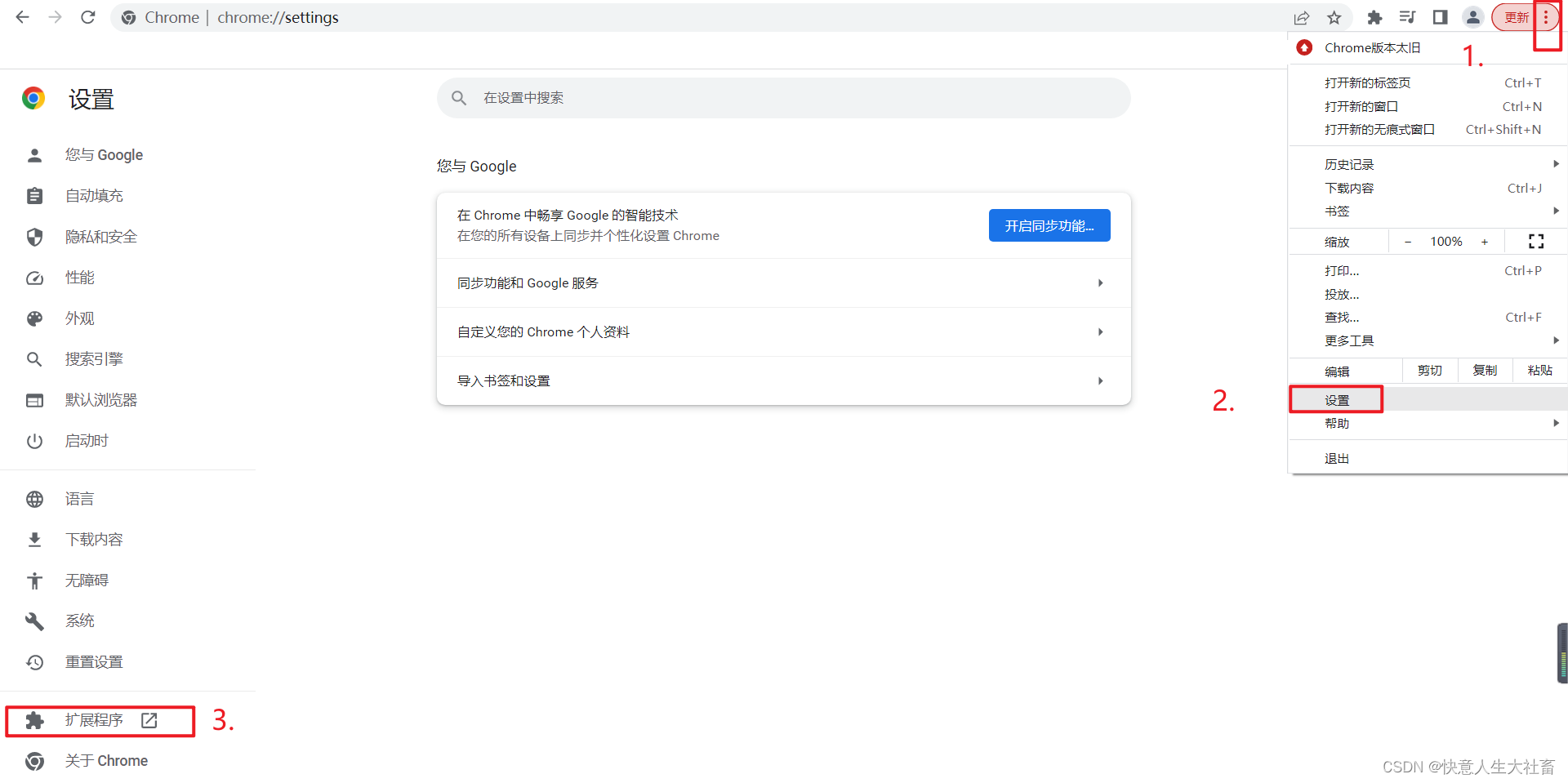Click the browser back arrow
This screenshot has height=783, width=1568.
coord(23,17)
